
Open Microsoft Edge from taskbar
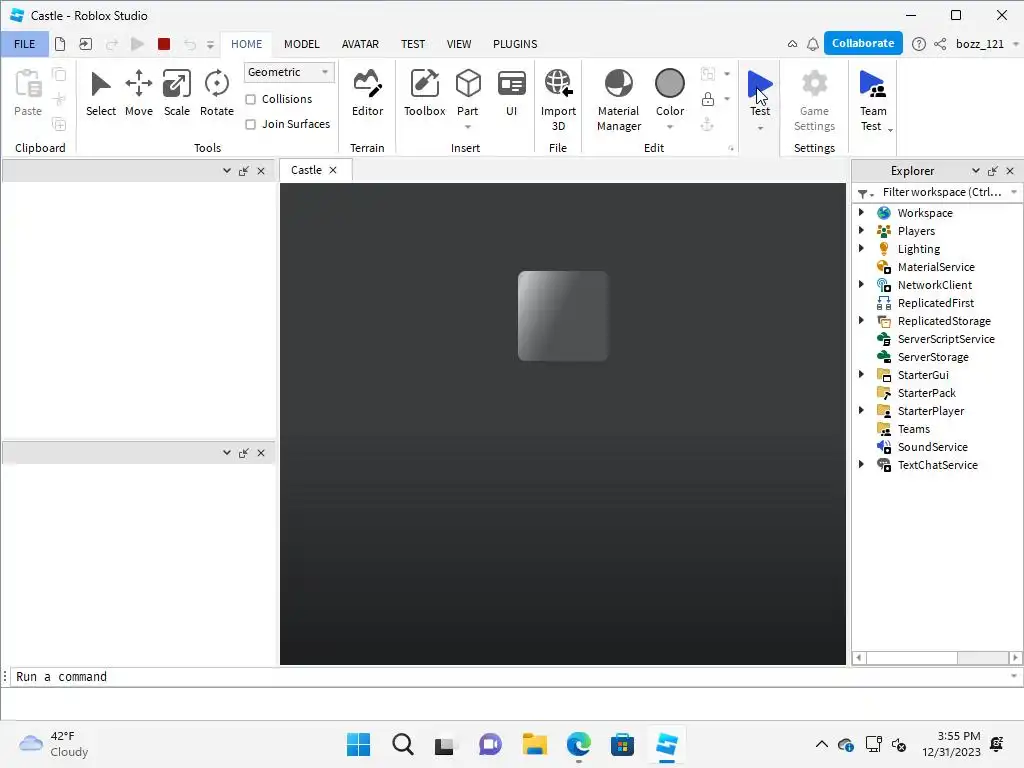point(579,744)
